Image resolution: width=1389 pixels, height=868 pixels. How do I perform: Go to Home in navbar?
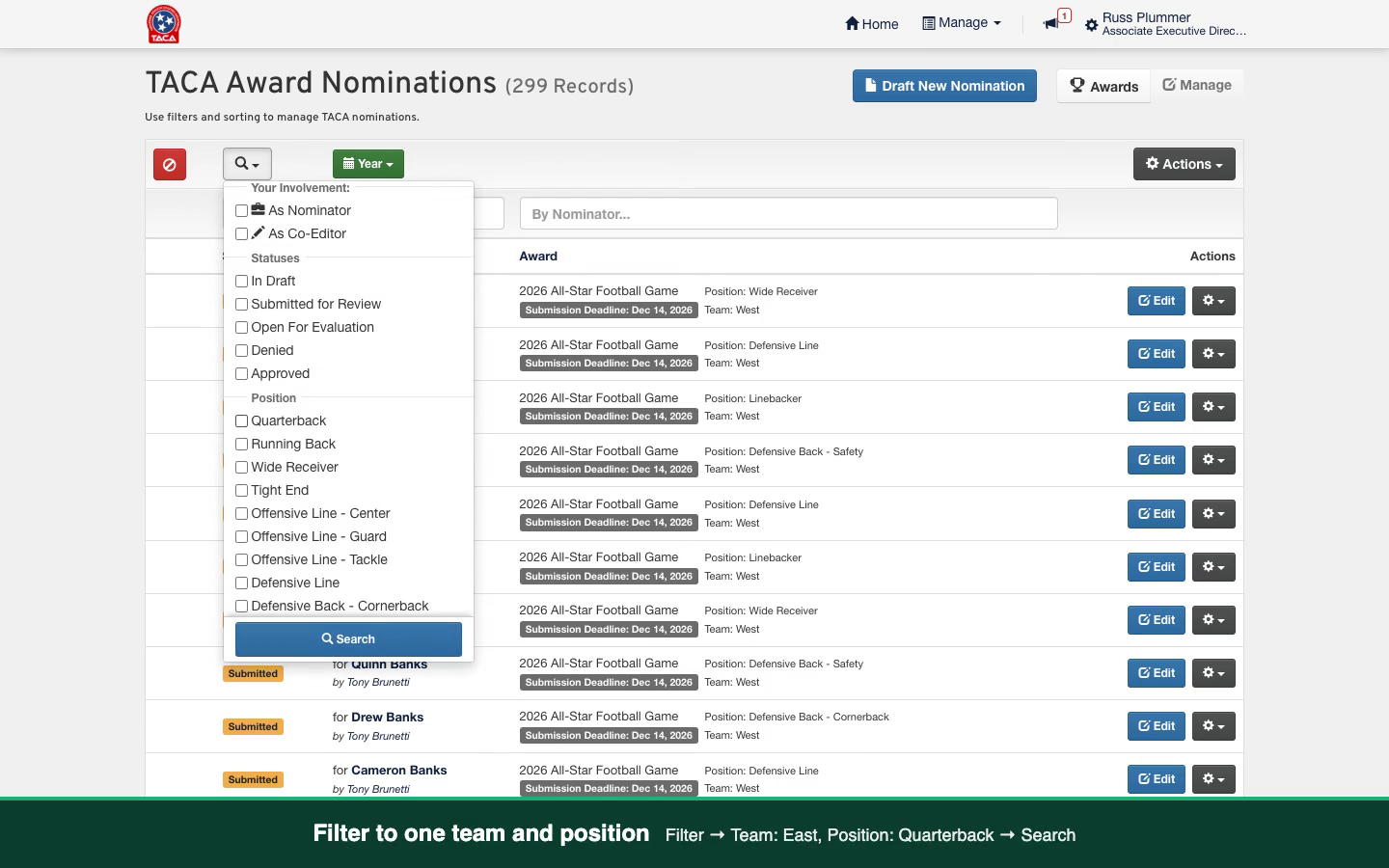pos(872,23)
